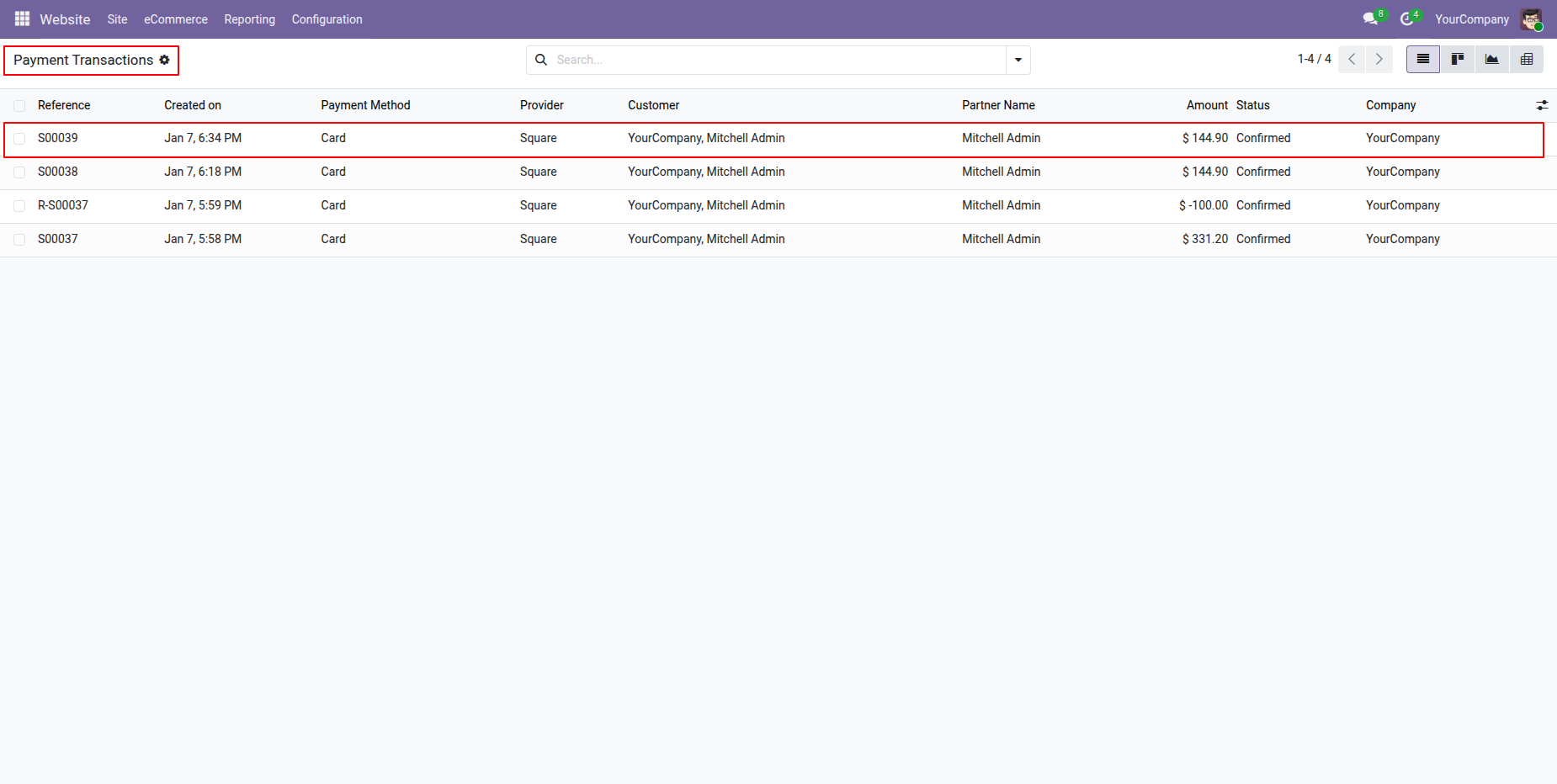Viewport: 1557px width, 784px height.
Task: Switch to kanban view
Action: pos(1457,60)
